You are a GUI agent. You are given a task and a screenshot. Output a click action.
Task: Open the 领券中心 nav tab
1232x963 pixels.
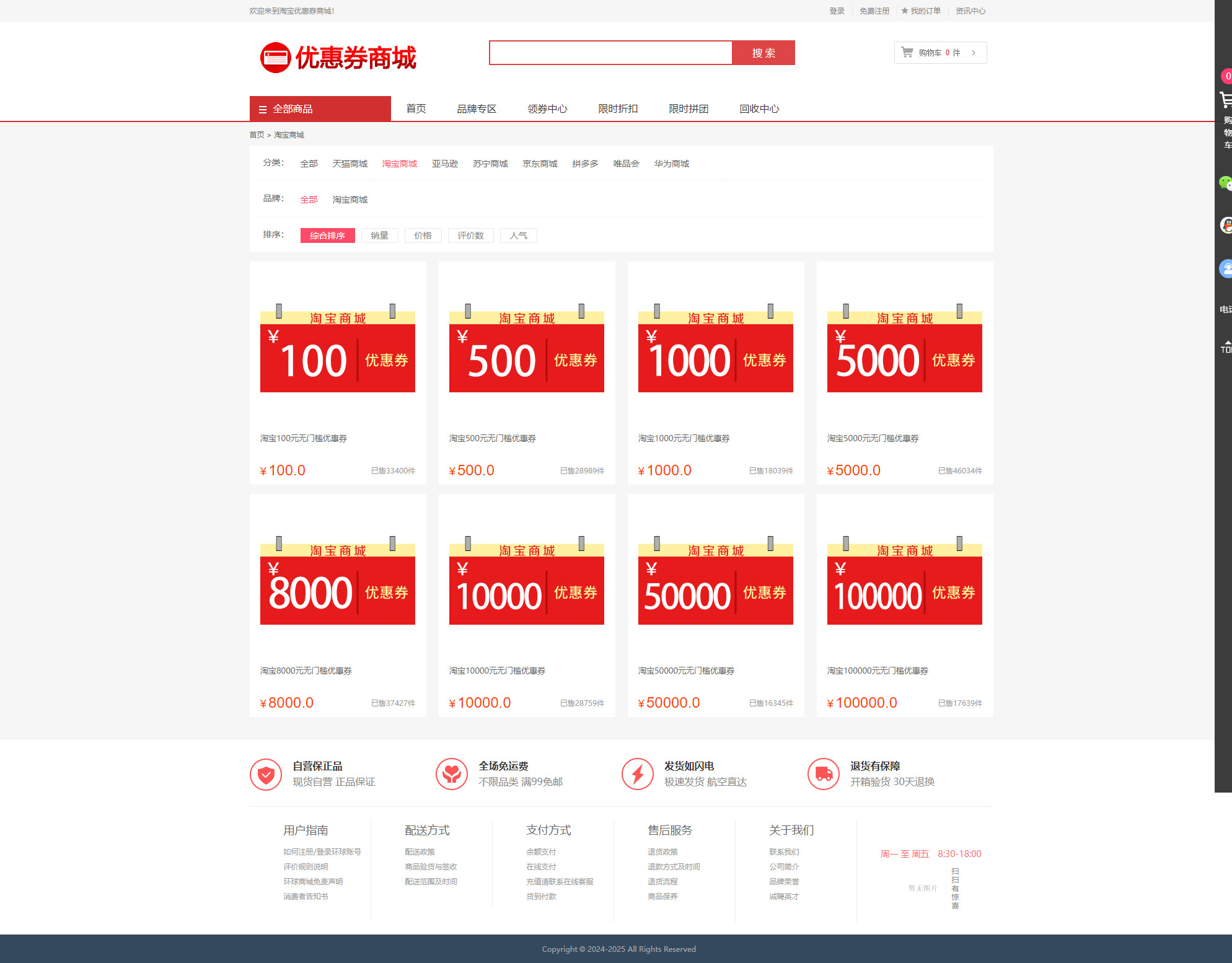(x=547, y=109)
